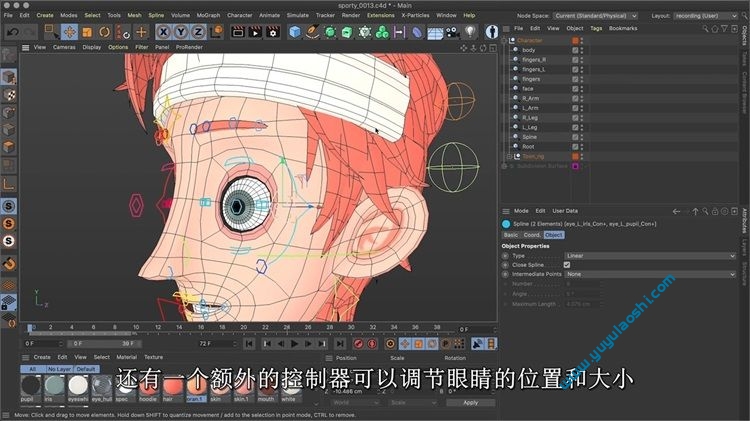This screenshot has height=421, width=750.
Task: Add a Camera object icon
Action: point(452,32)
